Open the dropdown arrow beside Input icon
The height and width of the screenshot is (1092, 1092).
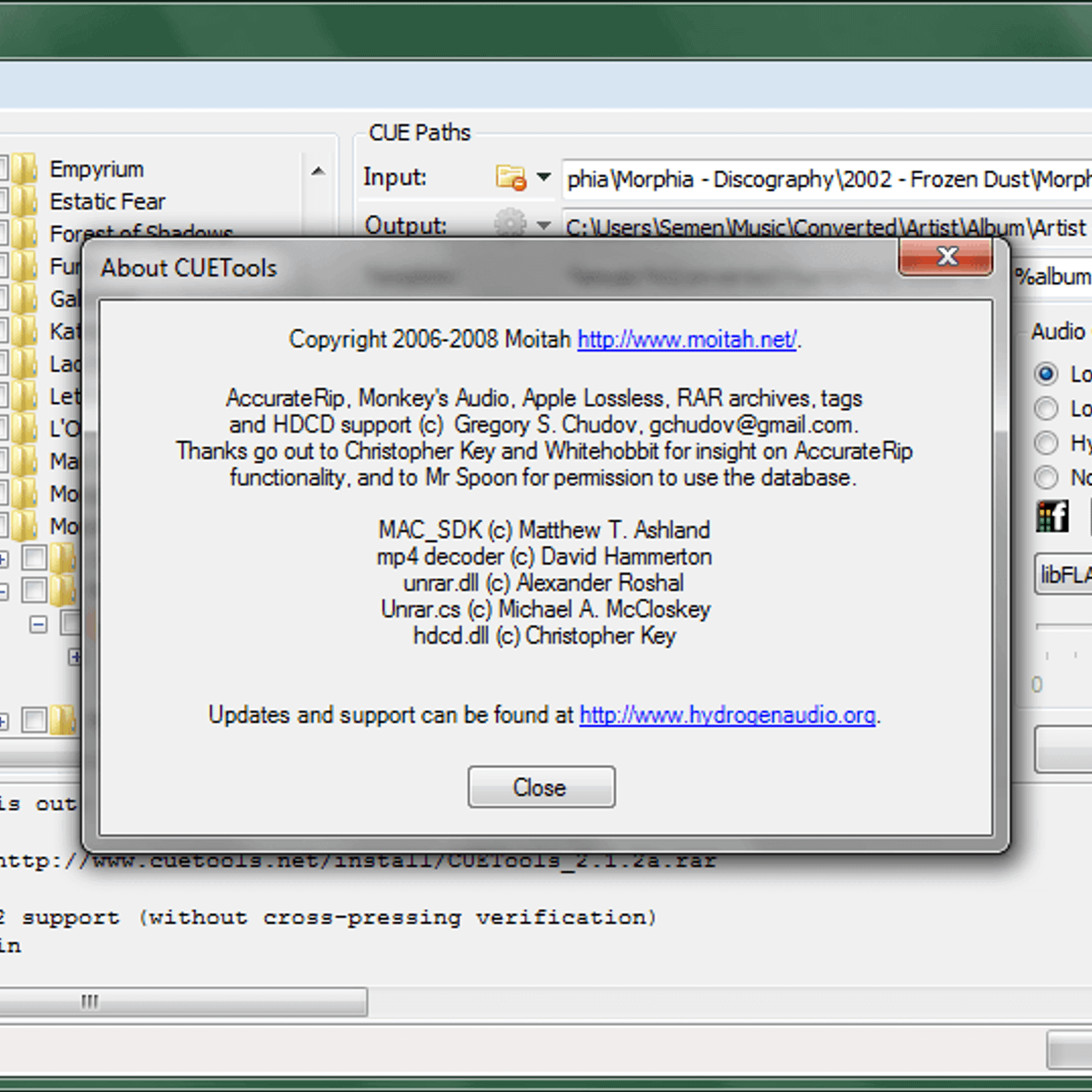click(543, 177)
